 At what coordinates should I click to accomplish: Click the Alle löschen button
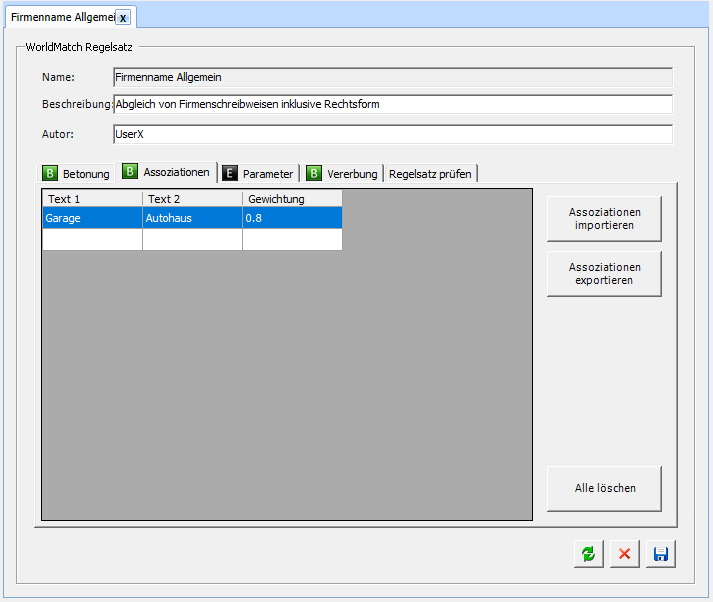tap(604, 488)
